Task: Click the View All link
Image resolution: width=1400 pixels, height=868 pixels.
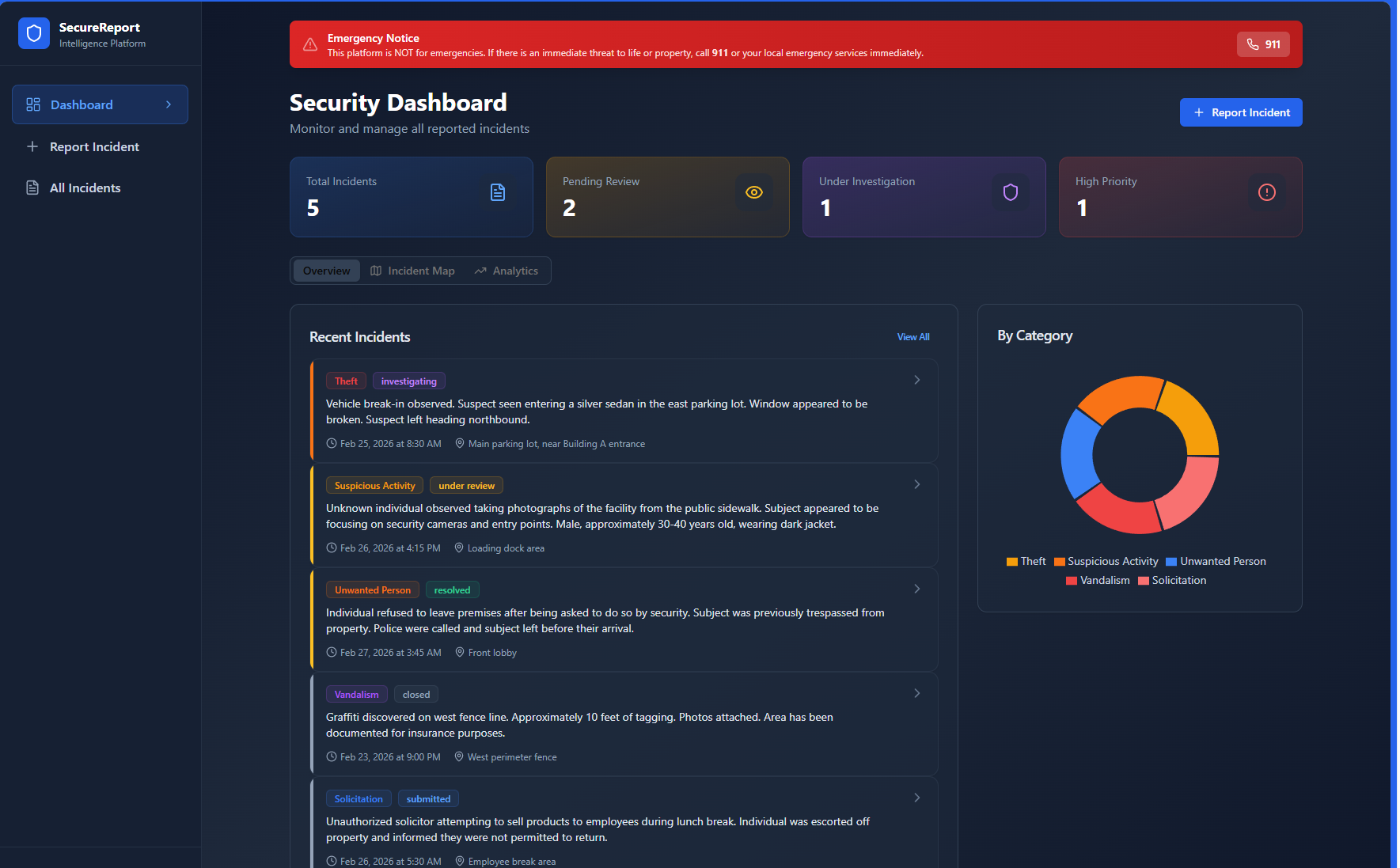Action: click(913, 337)
